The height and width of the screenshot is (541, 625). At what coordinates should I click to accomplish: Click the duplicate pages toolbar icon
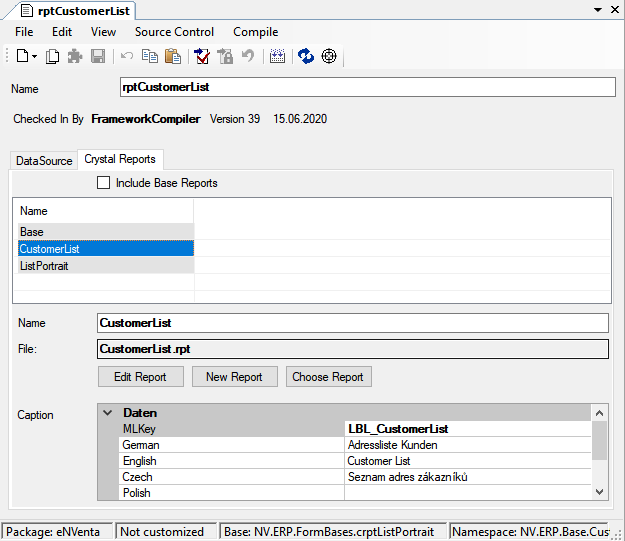click(x=52, y=56)
